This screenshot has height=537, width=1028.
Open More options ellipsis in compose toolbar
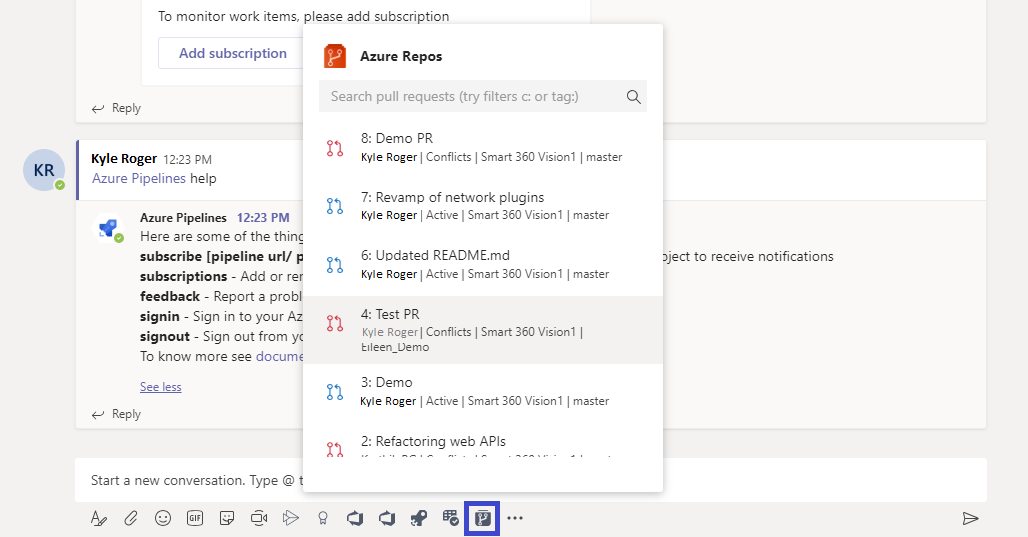pos(515,518)
